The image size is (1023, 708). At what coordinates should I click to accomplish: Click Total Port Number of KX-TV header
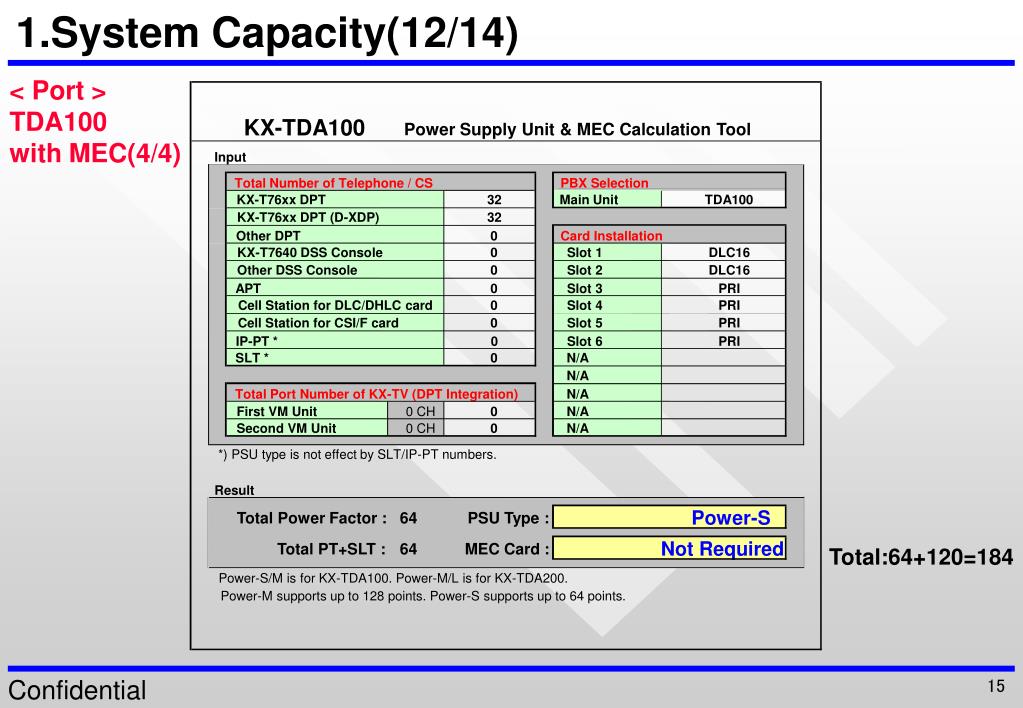376,393
